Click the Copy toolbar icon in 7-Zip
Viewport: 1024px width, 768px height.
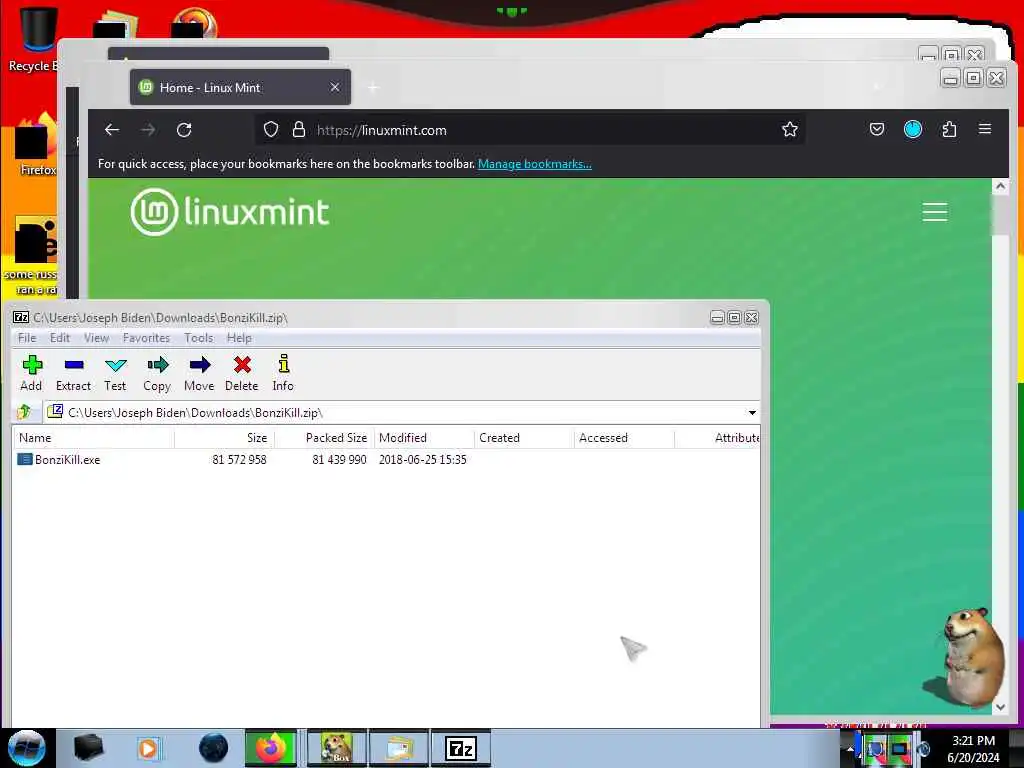coord(157,373)
